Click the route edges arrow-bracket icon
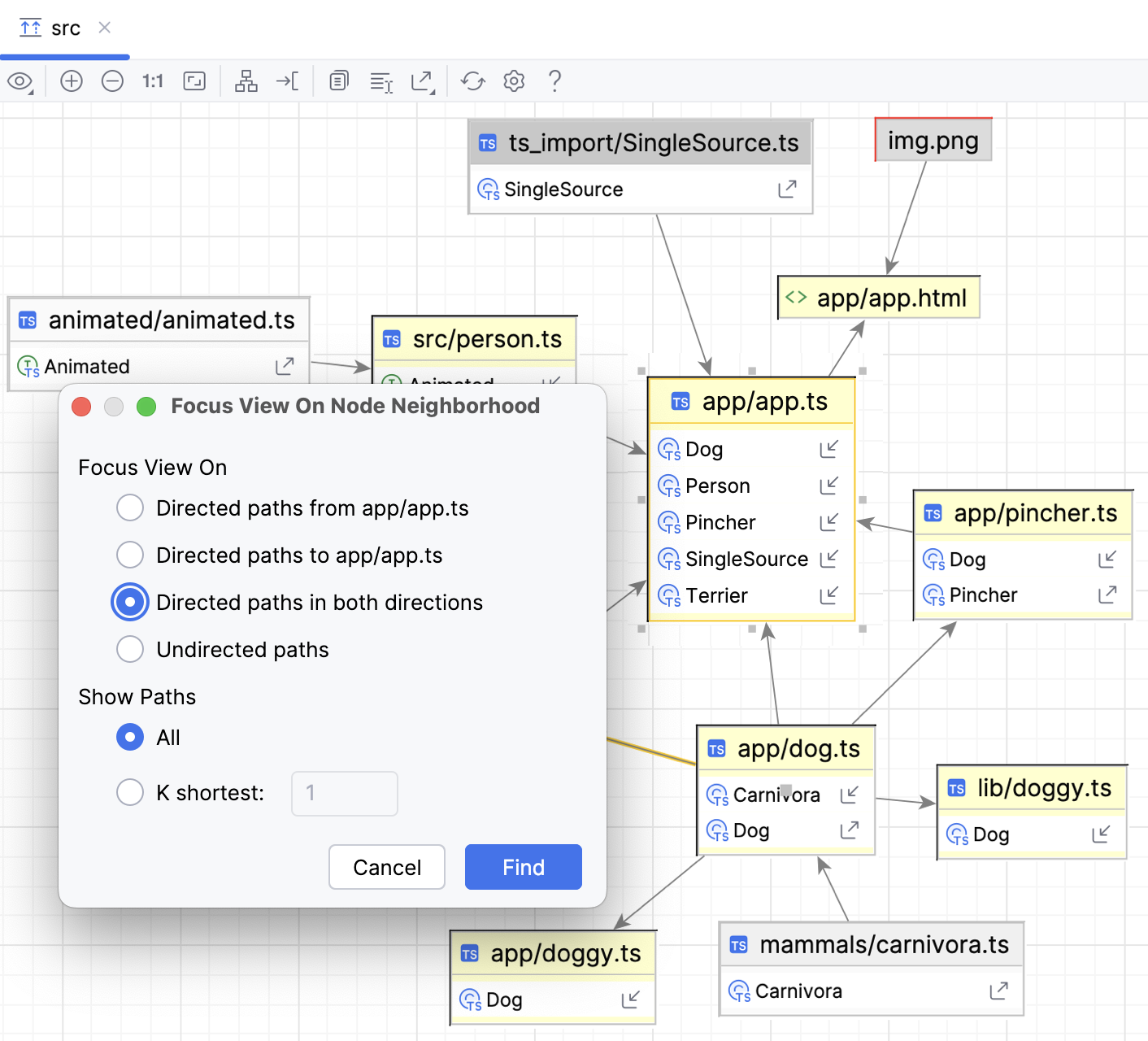1148x1041 pixels. [x=287, y=81]
